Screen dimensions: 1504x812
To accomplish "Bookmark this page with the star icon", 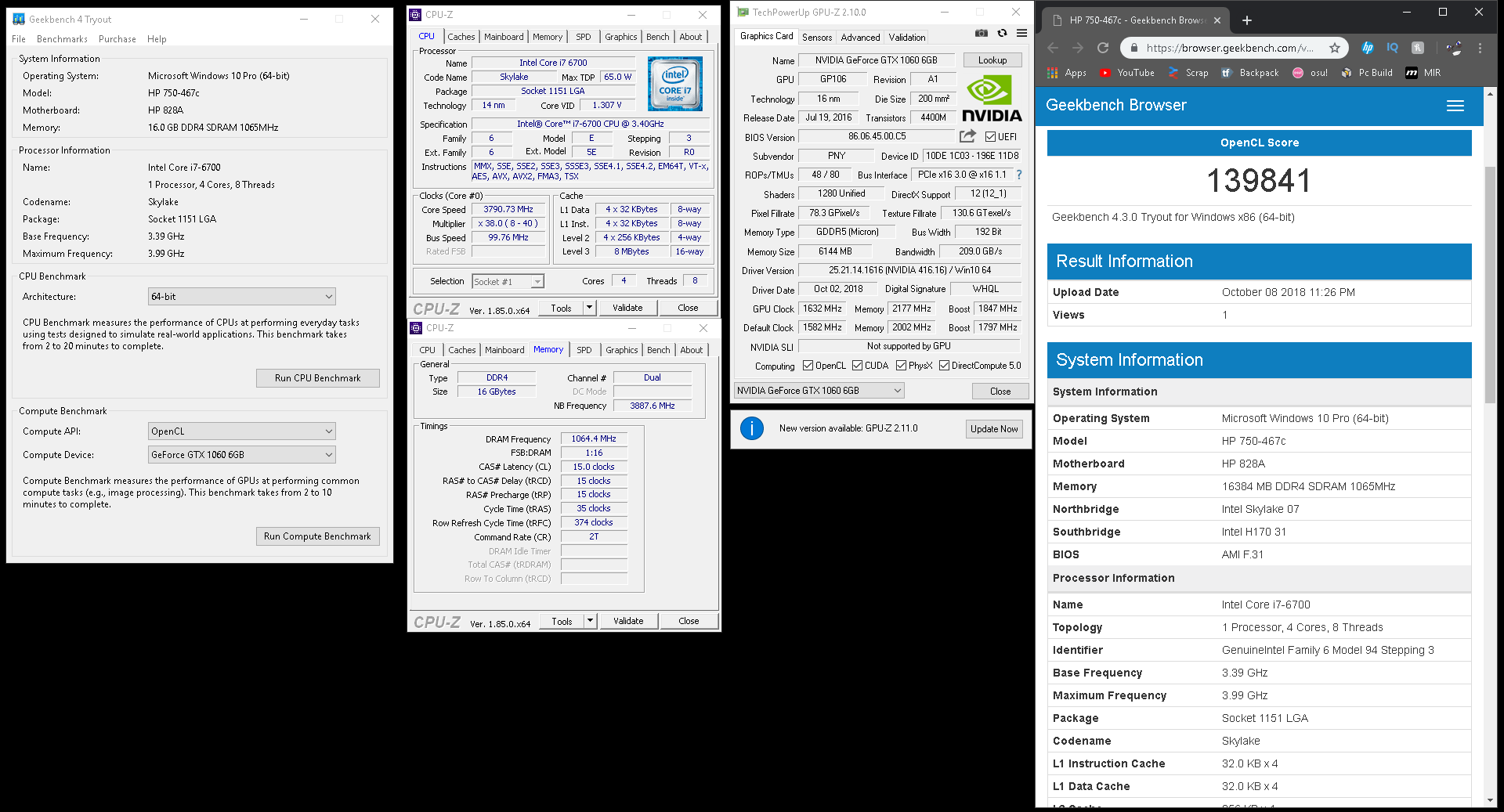I will pyautogui.click(x=1334, y=48).
